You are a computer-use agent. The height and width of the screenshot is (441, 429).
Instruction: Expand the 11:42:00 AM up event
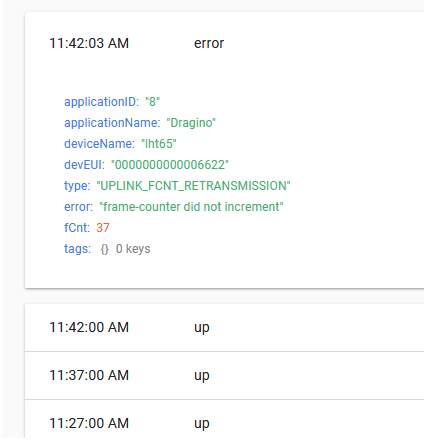[224, 327]
